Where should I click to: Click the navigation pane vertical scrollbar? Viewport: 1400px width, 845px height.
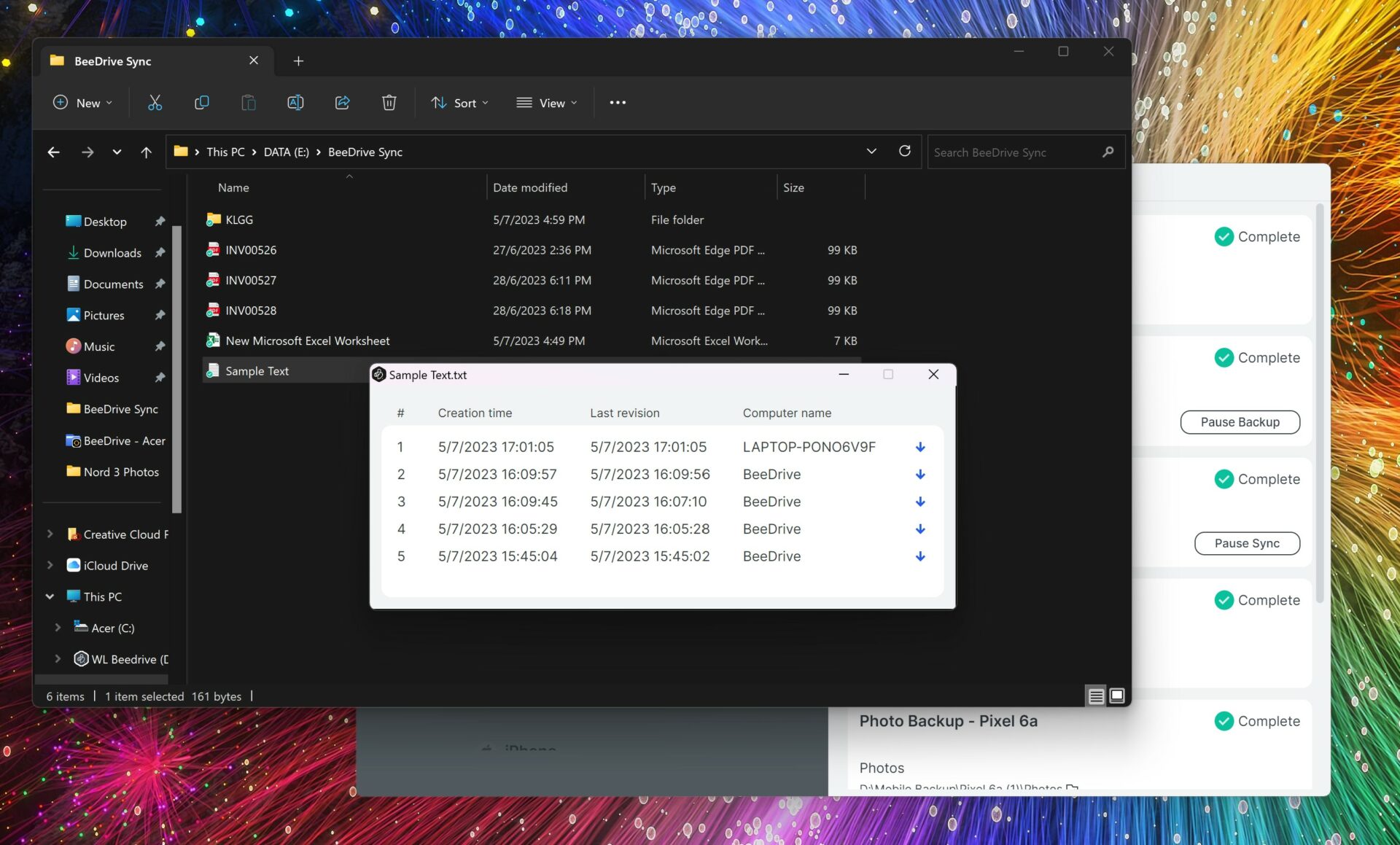[176, 369]
